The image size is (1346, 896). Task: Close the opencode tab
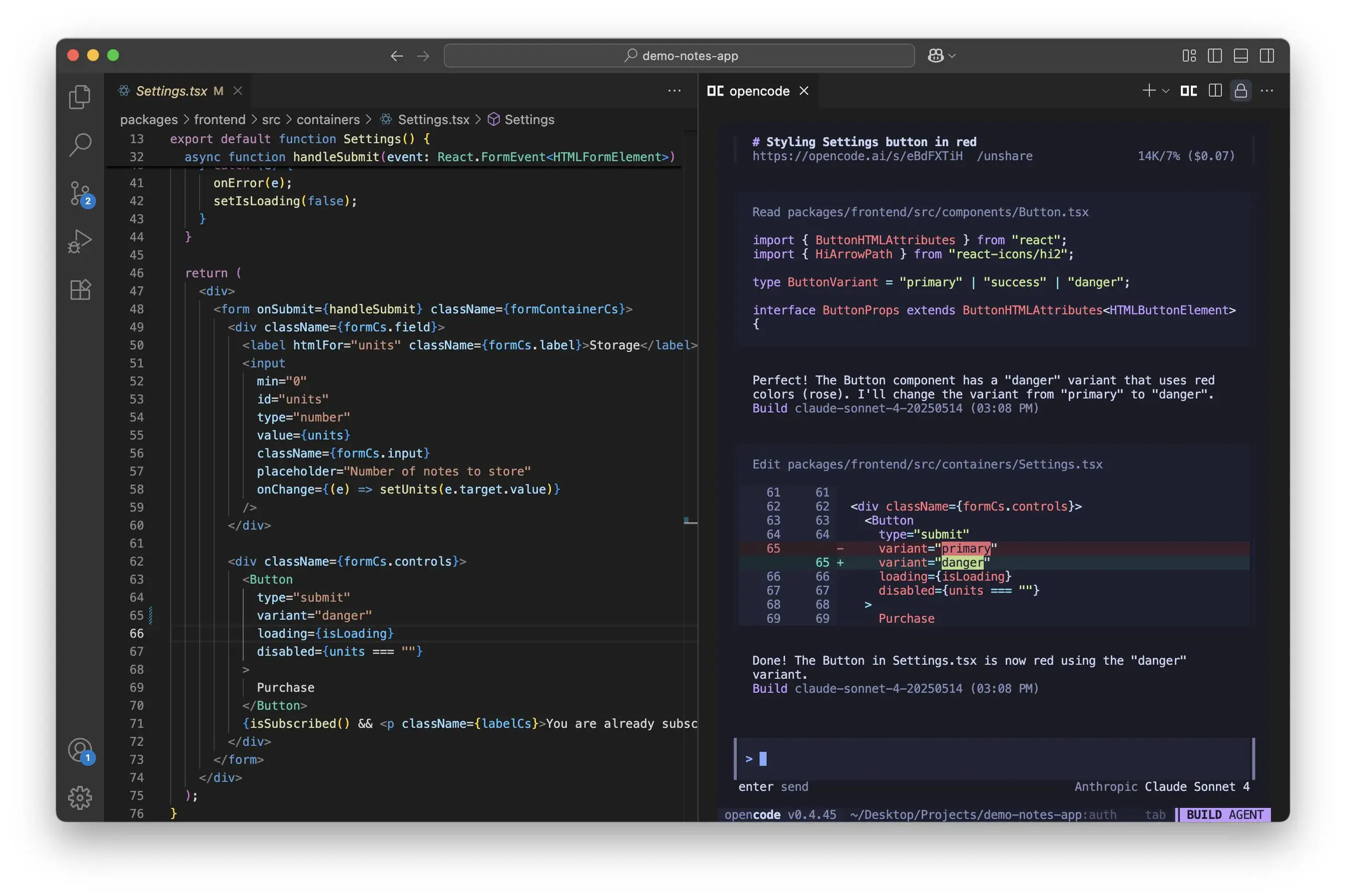804,91
